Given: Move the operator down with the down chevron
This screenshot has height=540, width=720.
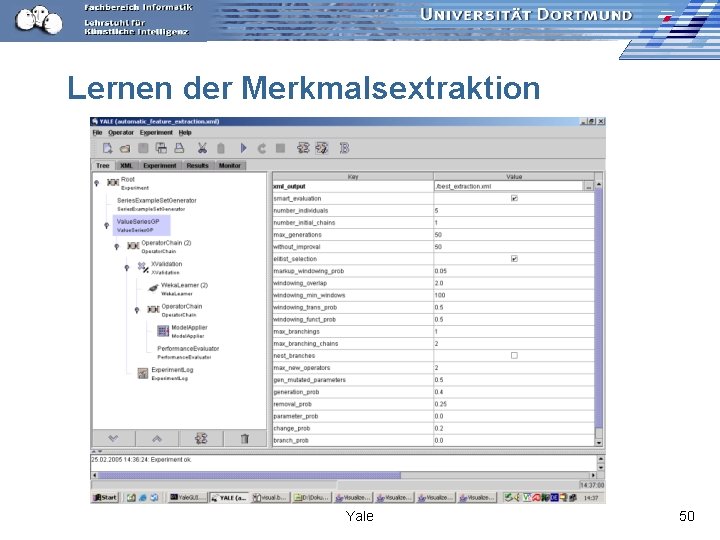Looking at the screenshot, I should tap(113, 439).
